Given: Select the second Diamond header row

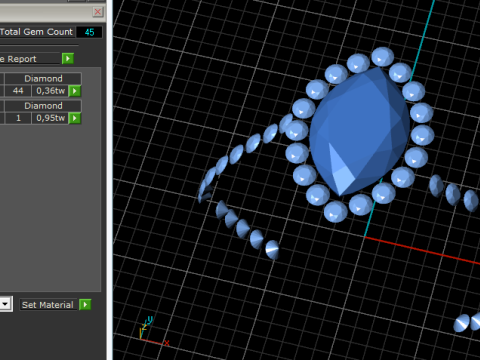Looking at the screenshot, I should tap(43, 106).
